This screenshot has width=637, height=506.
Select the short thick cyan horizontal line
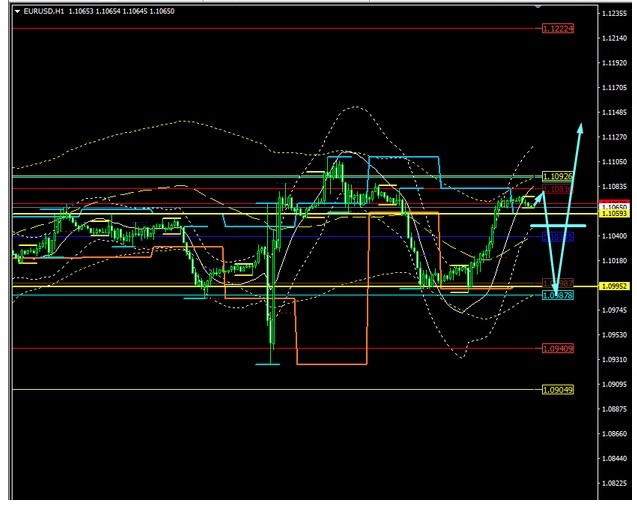click(557, 227)
